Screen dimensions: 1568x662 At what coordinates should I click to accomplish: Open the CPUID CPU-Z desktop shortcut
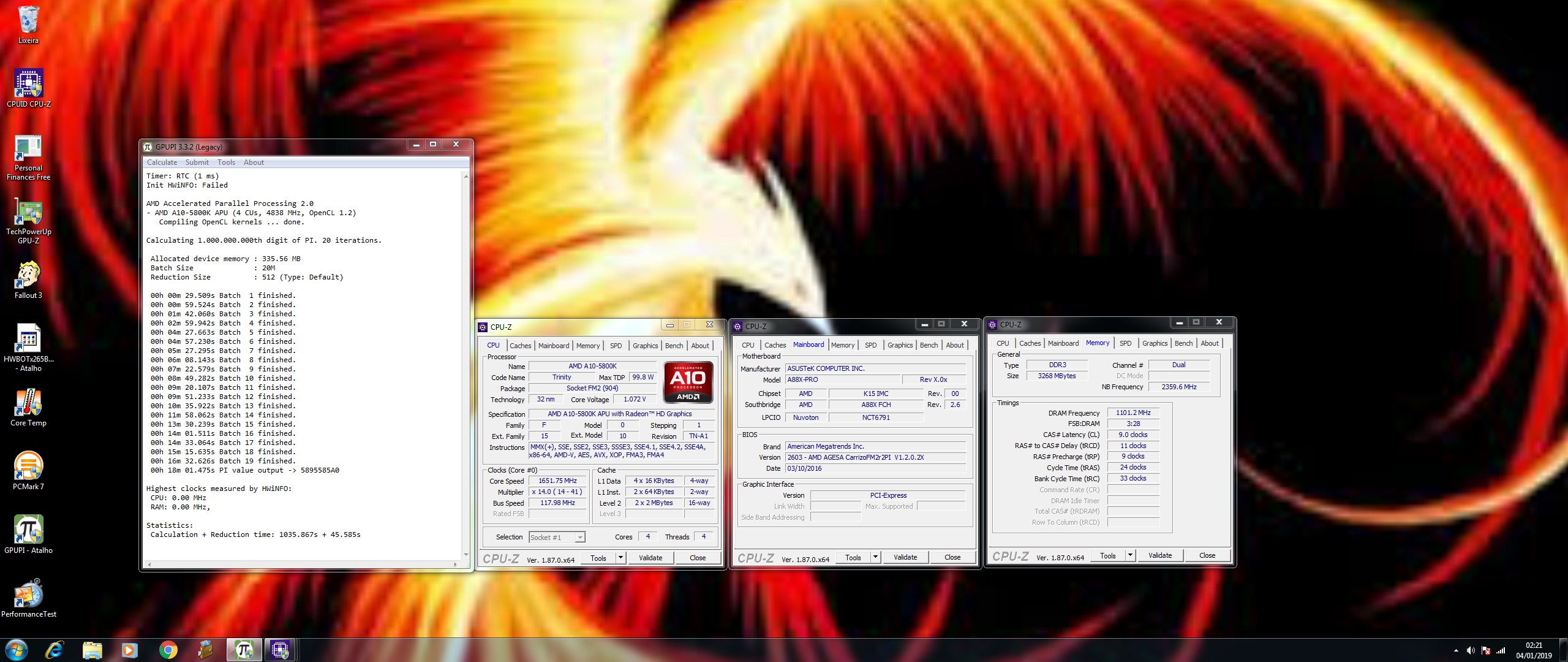[28, 88]
